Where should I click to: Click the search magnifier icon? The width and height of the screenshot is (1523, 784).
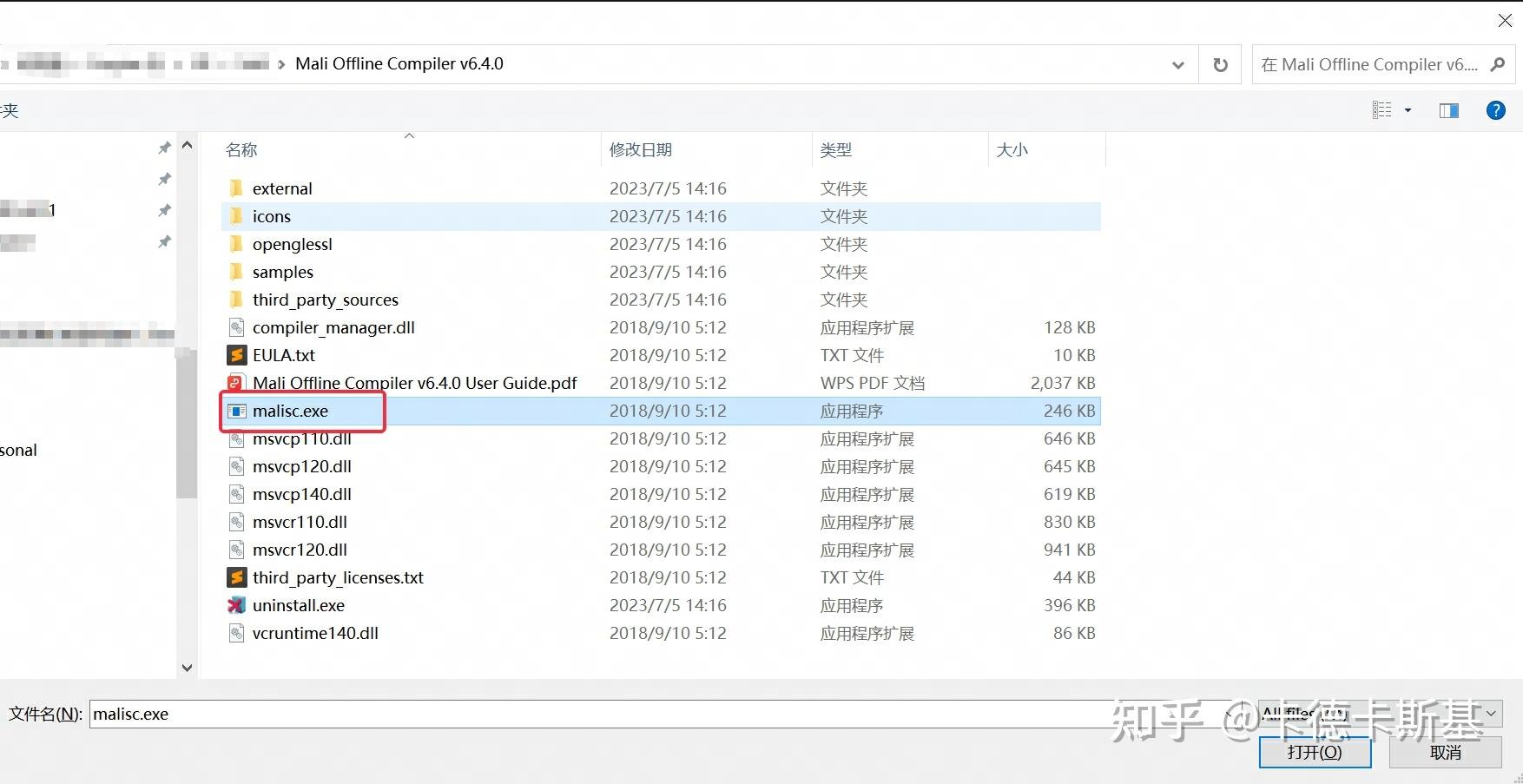pyautogui.click(x=1497, y=64)
